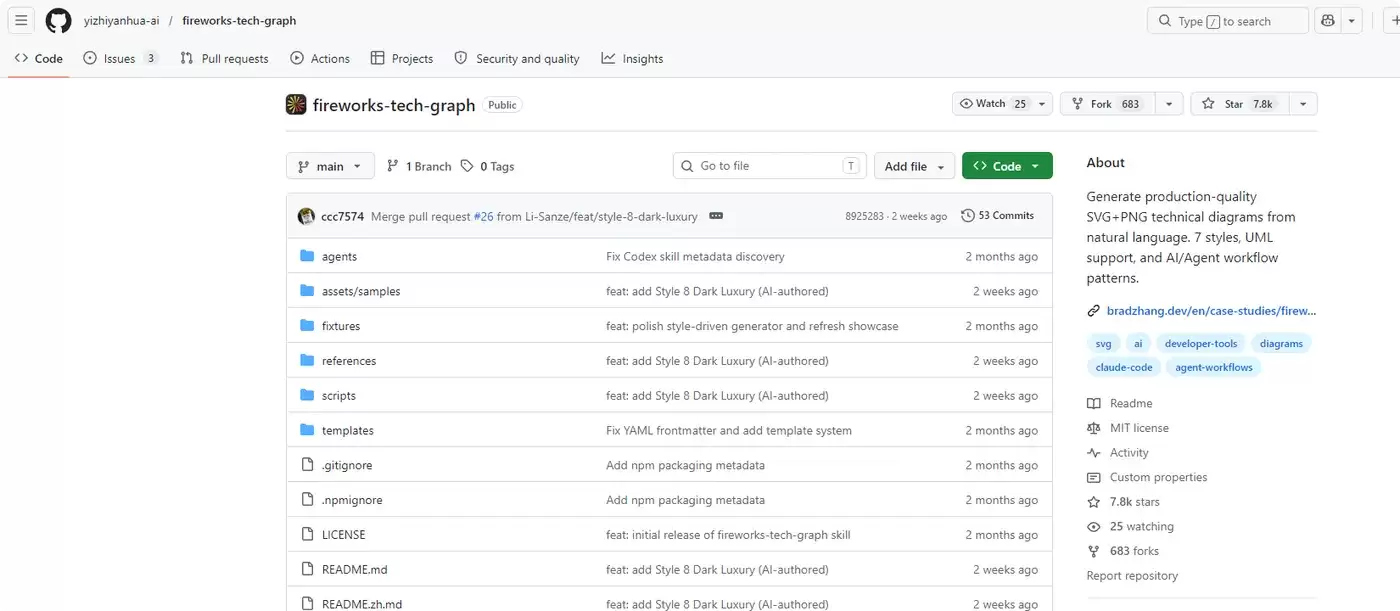
Task: Open 'Fix YAML frontmatter and add template system' commit
Action: pyautogui.click(x=729, y=431)
